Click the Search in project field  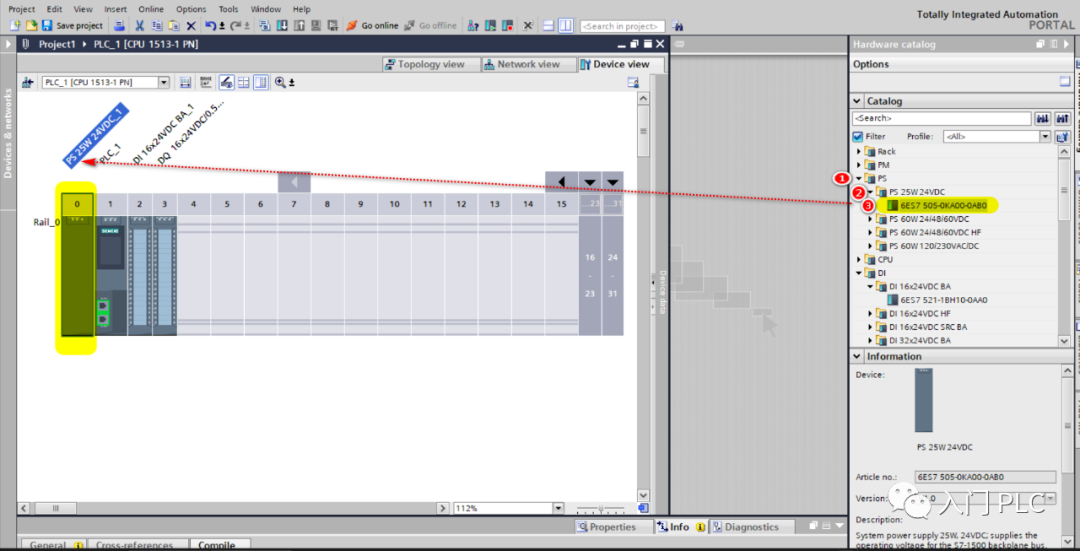622,26
